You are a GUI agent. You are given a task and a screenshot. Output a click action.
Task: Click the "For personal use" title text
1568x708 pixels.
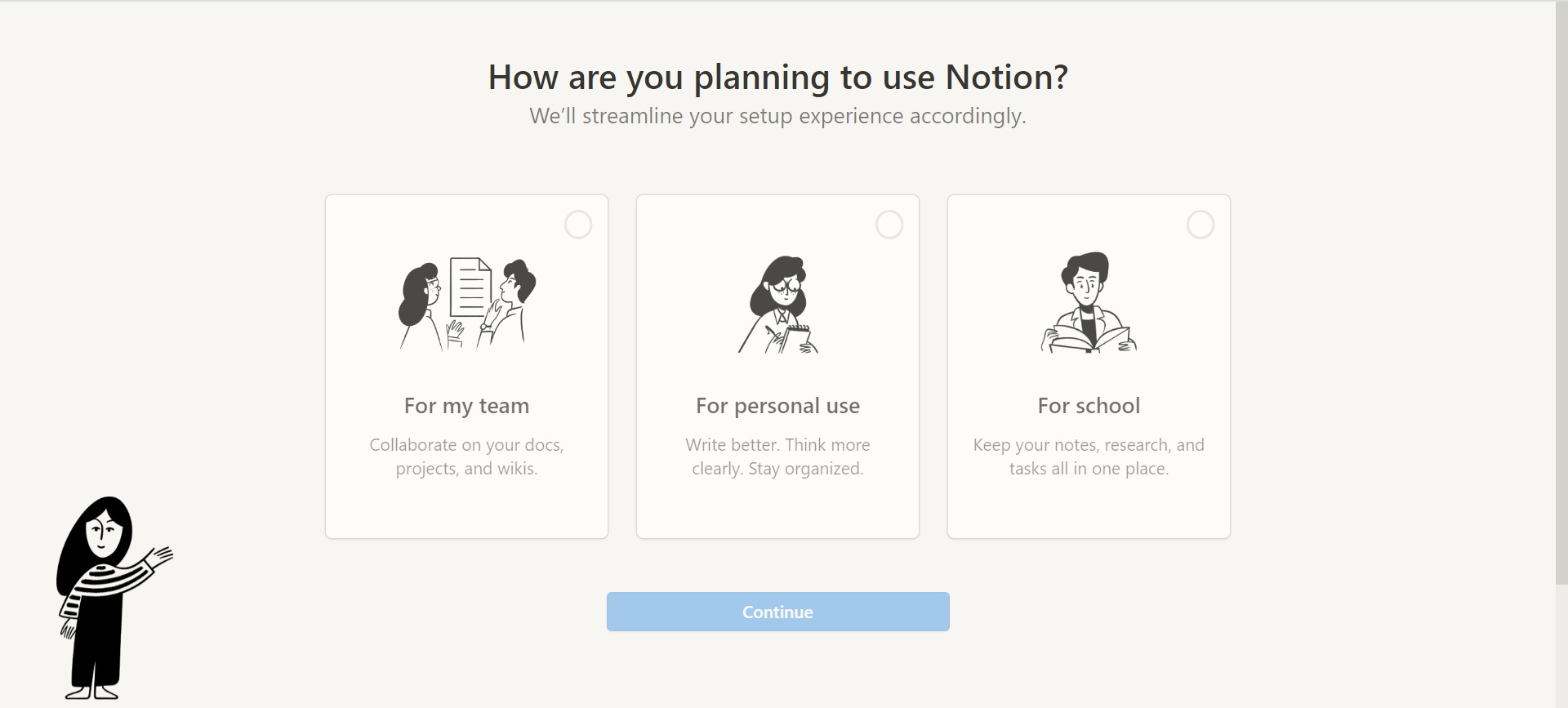pyautogui.click(x=777, y=406)
